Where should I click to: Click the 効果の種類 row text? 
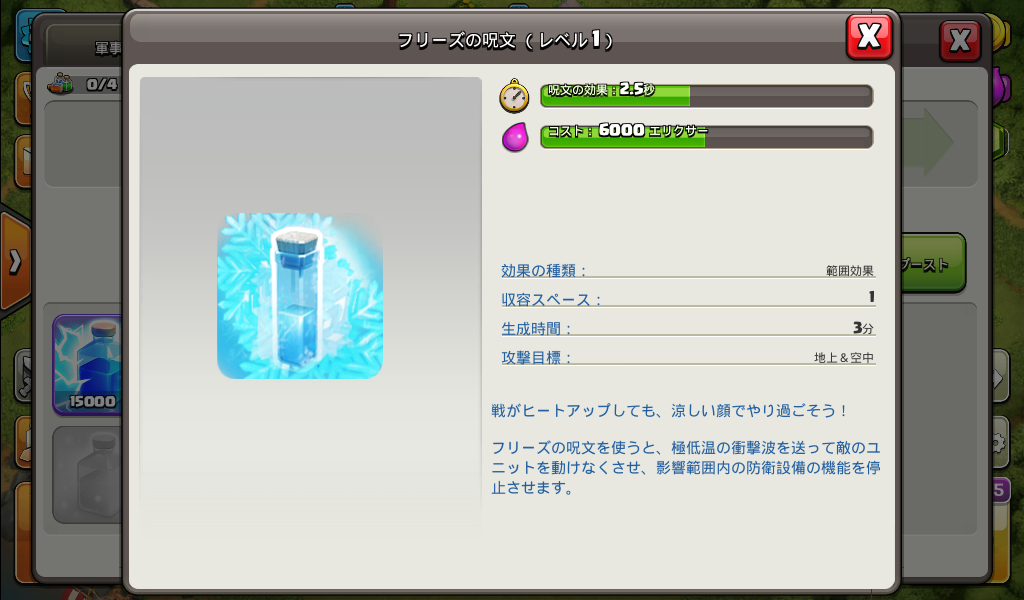tap(544, 270)
